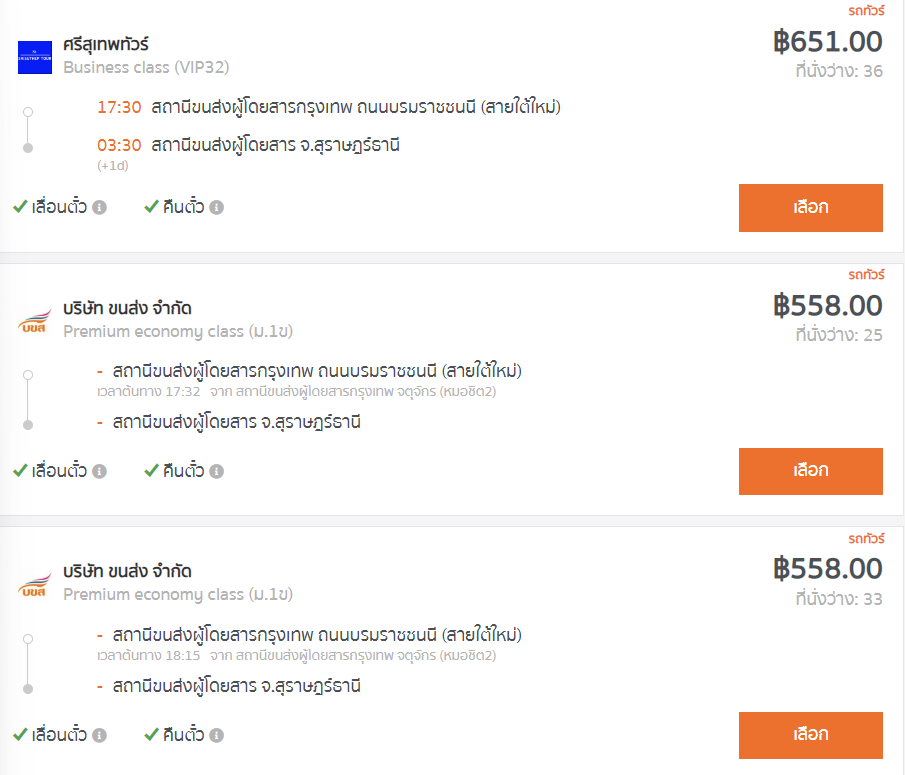905x775 pixels.
Task: Show the คืนตั๋ว info icon on the 18:15 trip
Action: tap(216, 735)
